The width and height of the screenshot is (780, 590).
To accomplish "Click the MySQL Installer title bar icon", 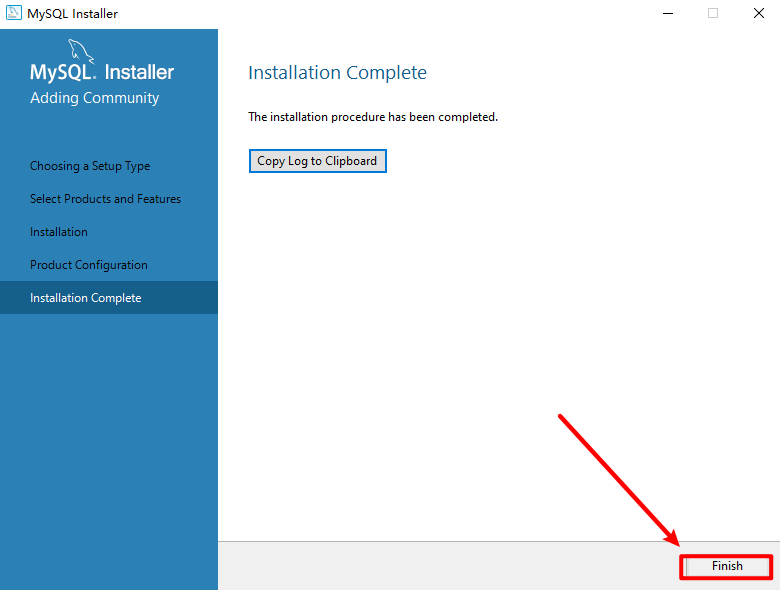I will tap(15, 14).
